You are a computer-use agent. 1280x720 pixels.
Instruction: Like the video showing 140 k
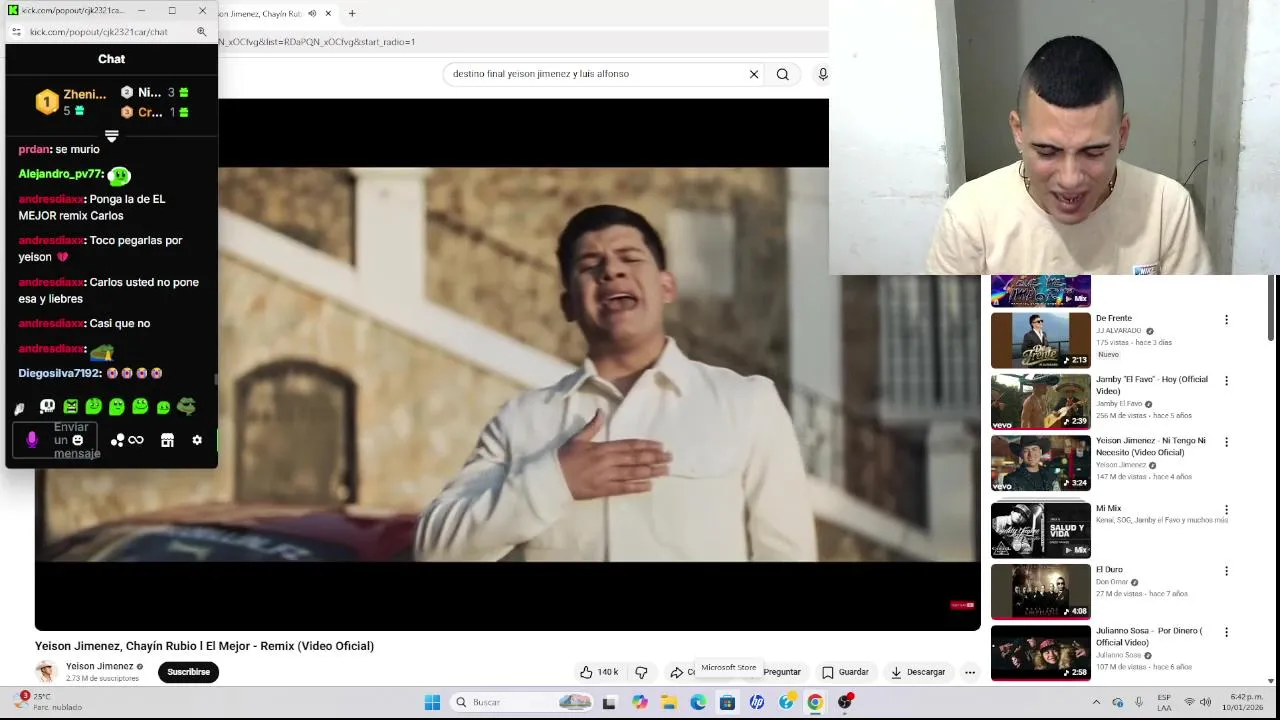(x=599, y=672)
